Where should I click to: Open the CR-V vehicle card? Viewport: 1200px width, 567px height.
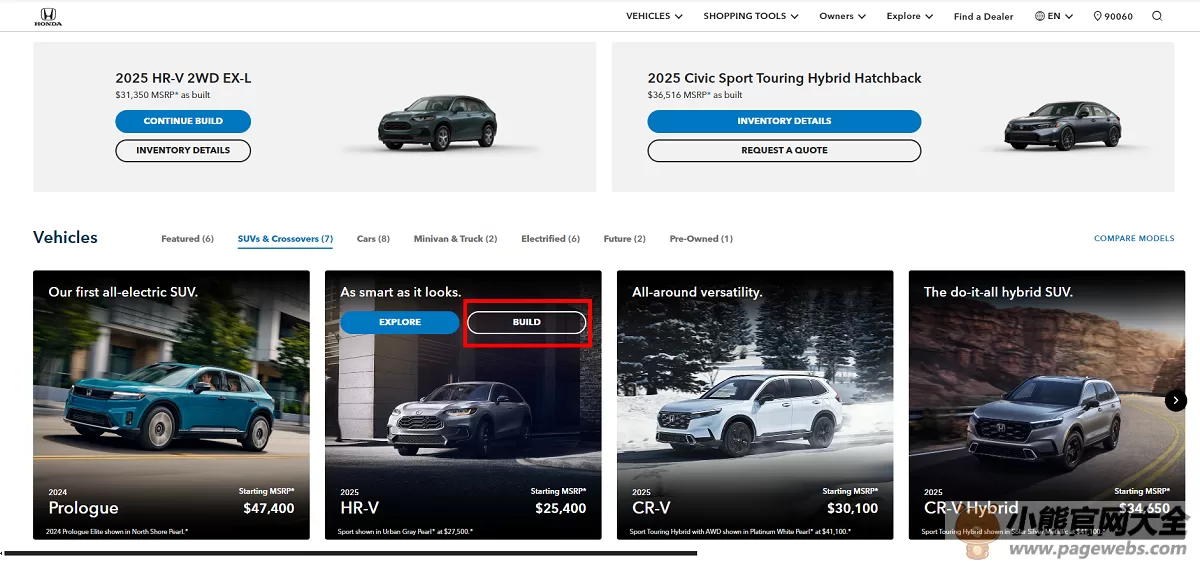755,405
